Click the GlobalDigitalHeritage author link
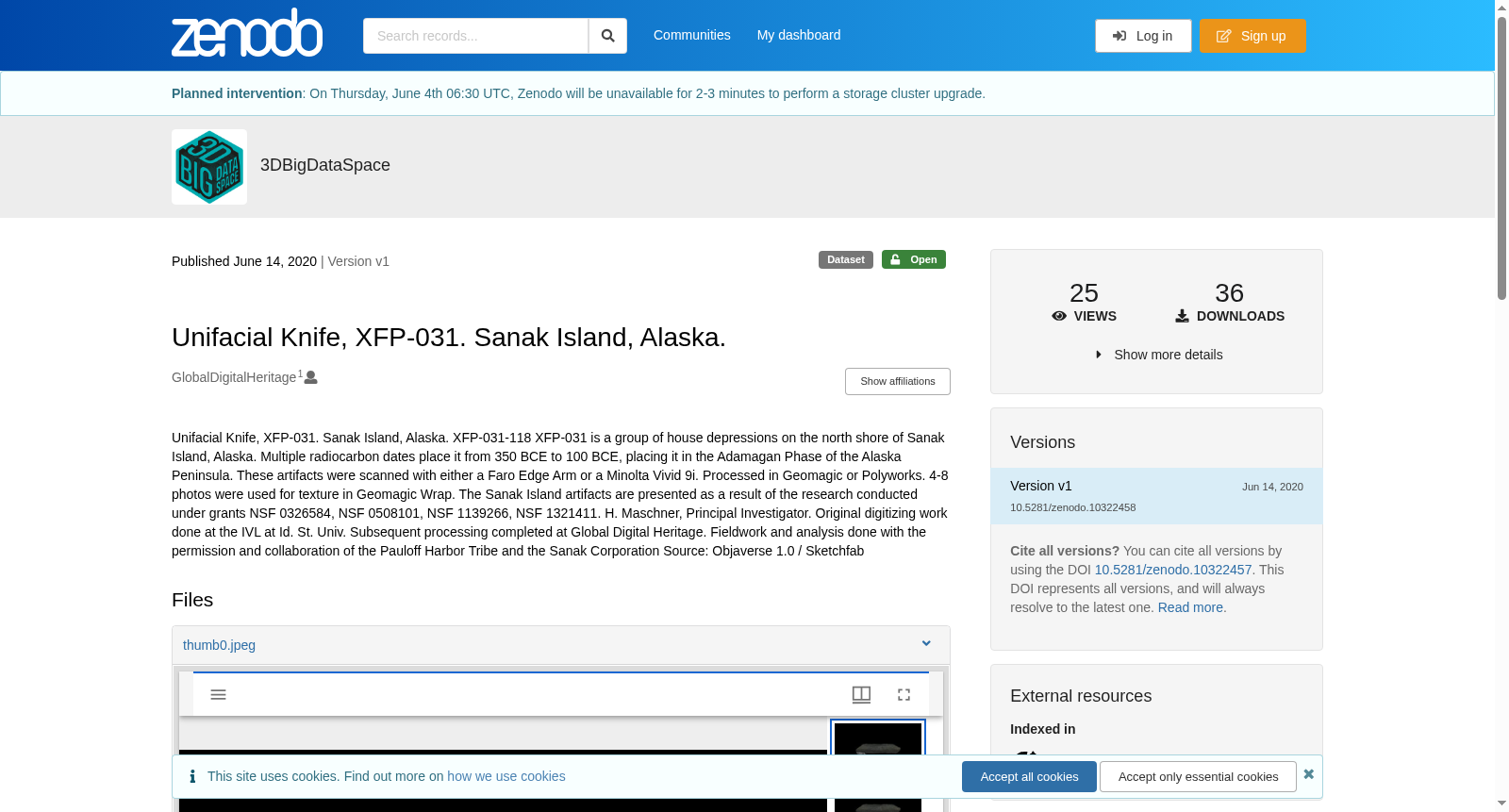The image size is (1509, 812). [x=234, y=377]
